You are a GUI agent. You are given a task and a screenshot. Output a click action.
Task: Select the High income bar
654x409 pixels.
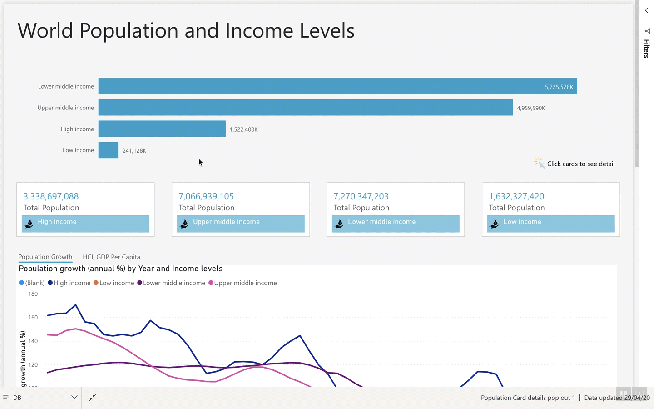pyautogui.click(x=162, y=129)
